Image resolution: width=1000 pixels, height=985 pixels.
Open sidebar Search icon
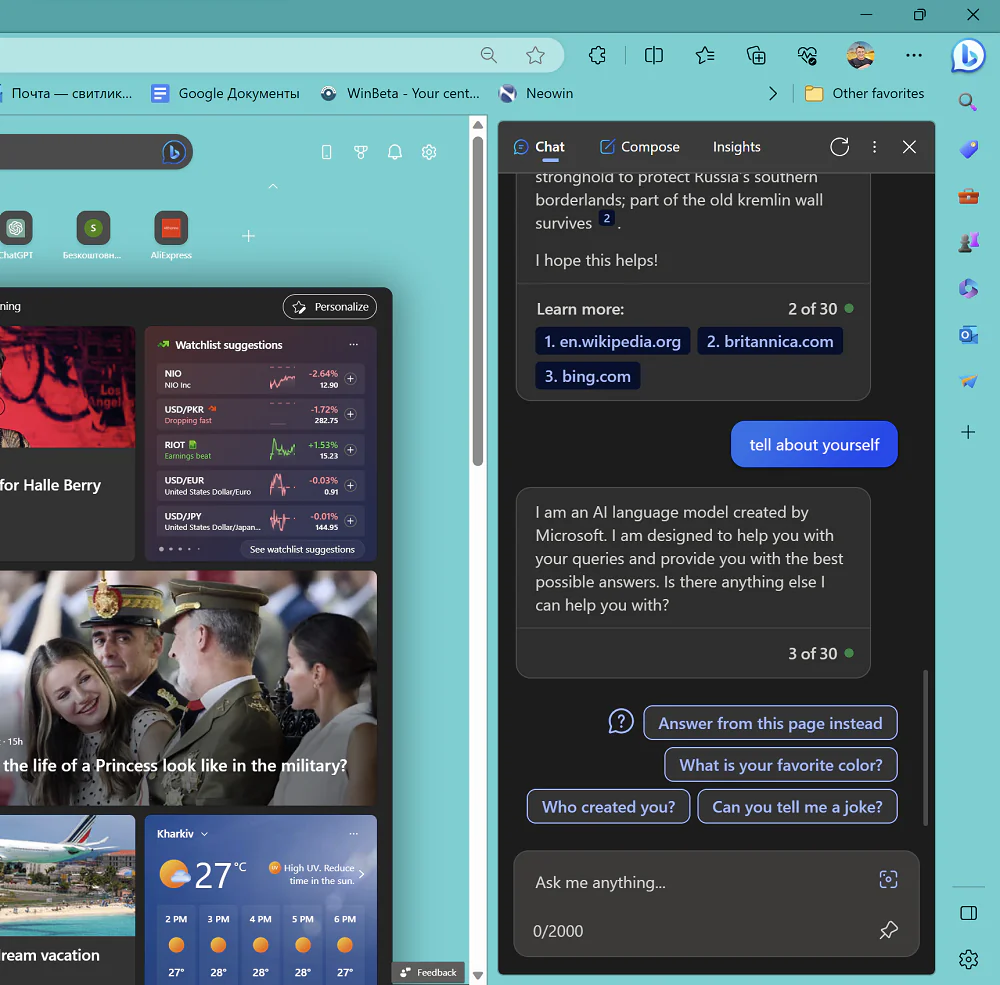(968, 101)
